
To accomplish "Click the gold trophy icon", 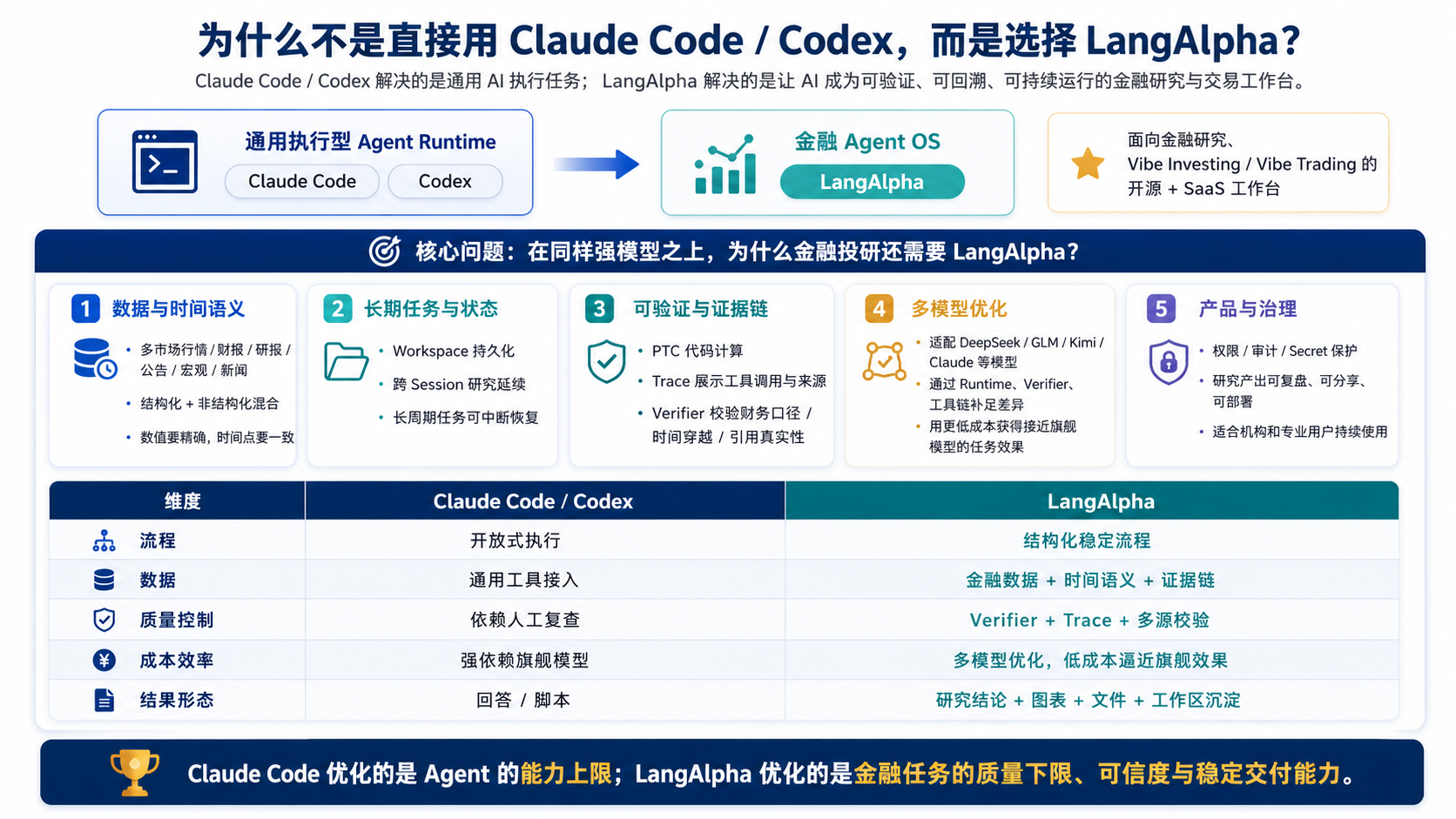I will tap(134, 773).
